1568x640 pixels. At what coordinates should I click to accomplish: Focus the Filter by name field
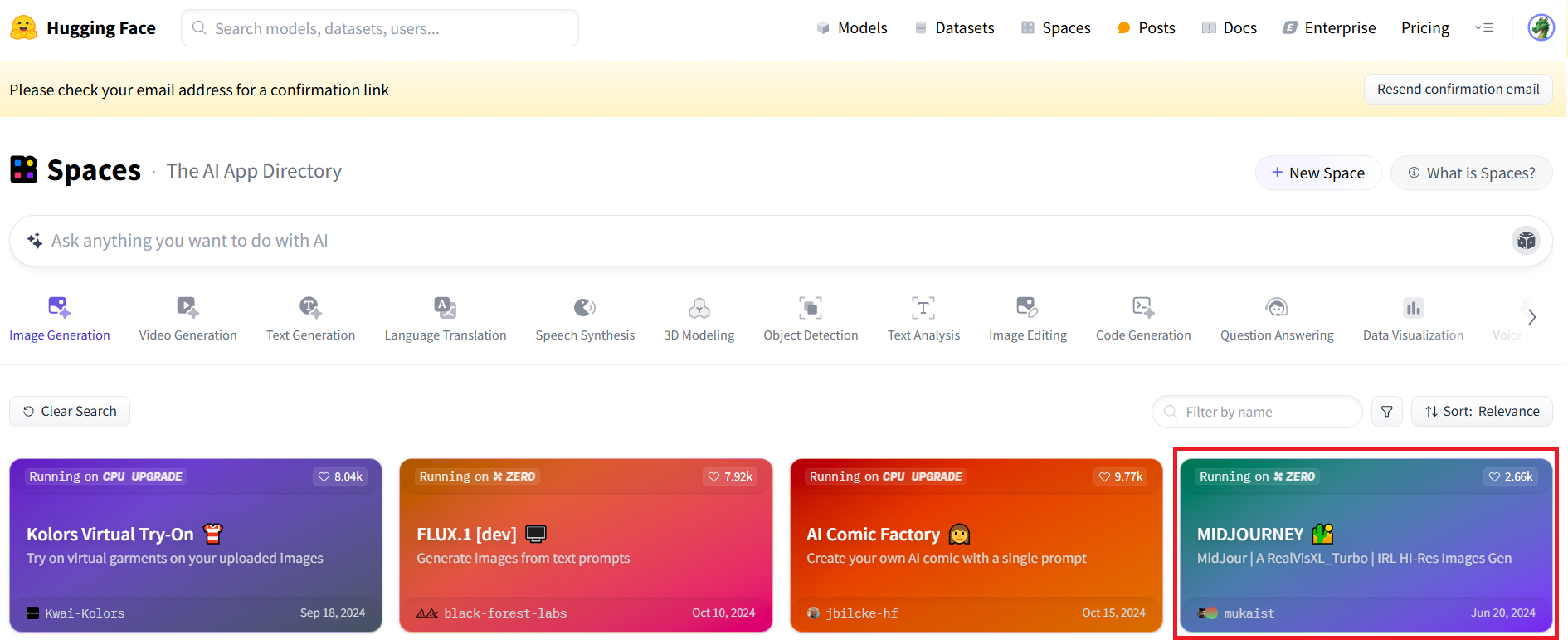coord(1257,412)
